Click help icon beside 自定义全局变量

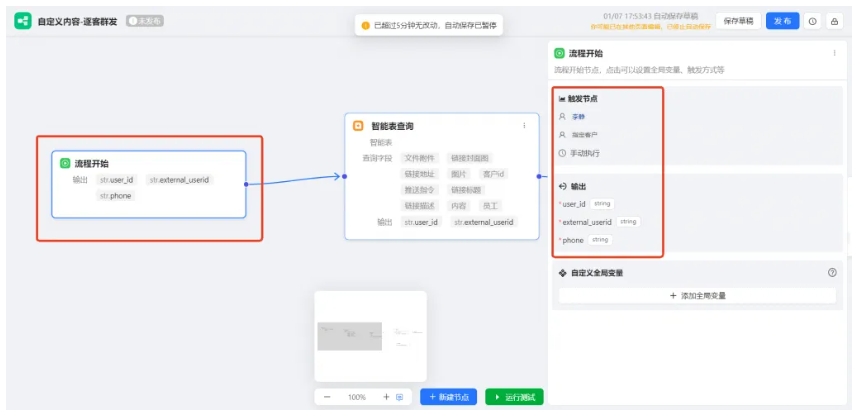click(x=832, y=272)
